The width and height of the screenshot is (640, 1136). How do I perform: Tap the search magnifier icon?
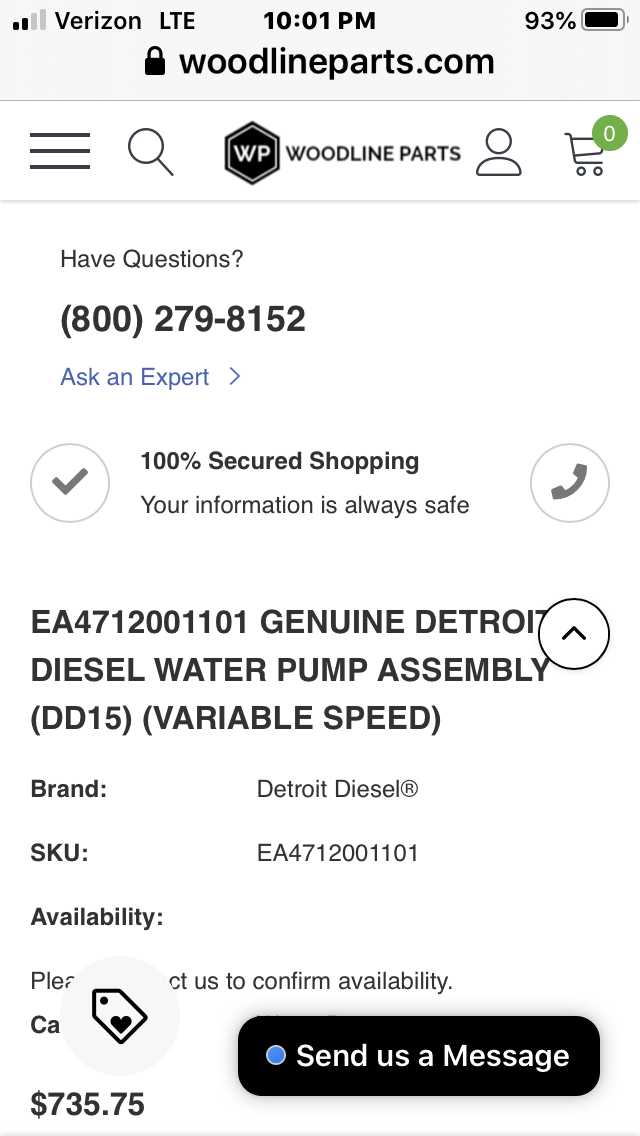[150, 152]
